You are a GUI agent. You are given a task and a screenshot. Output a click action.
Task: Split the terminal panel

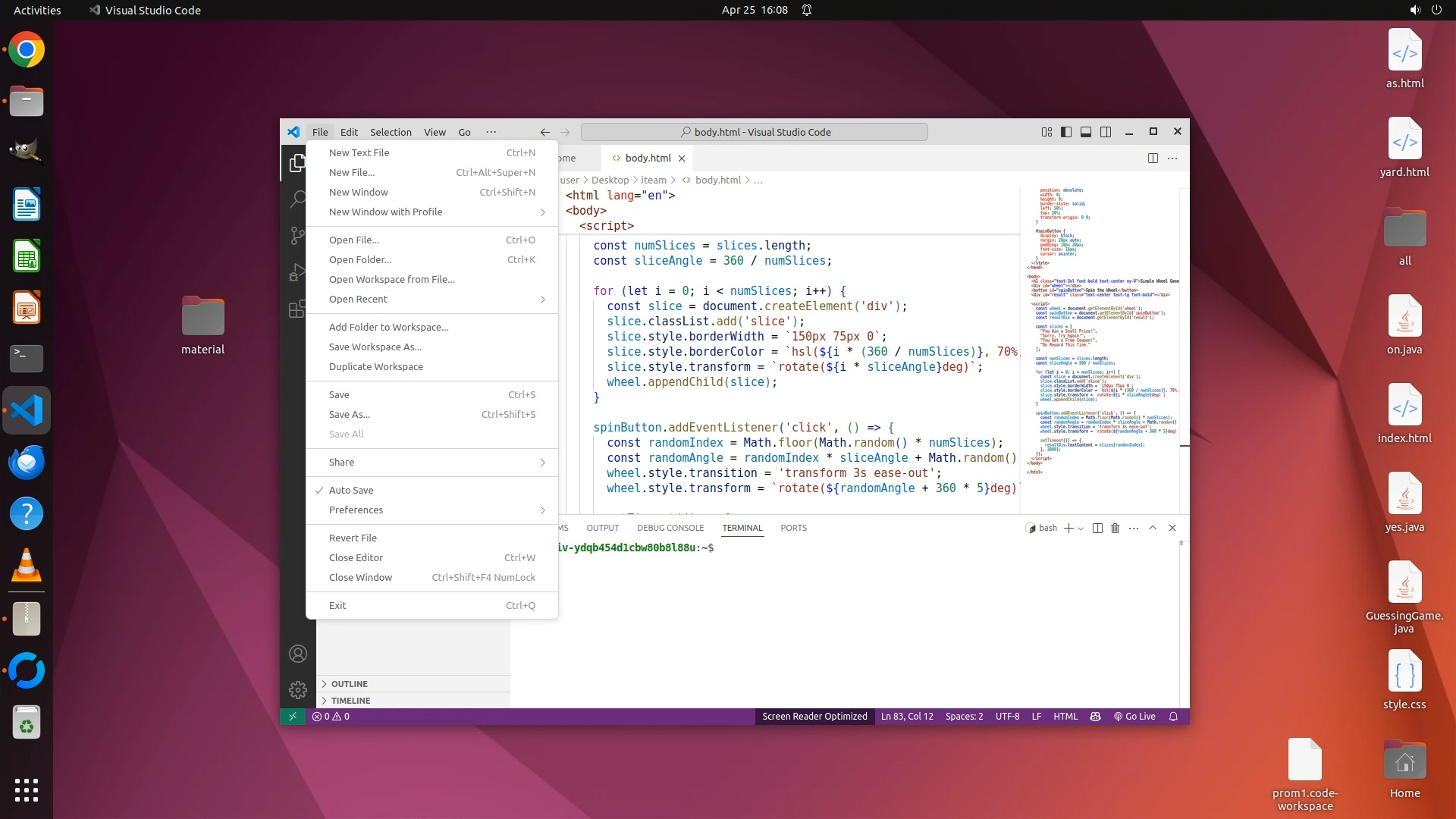pos(1097,528)
